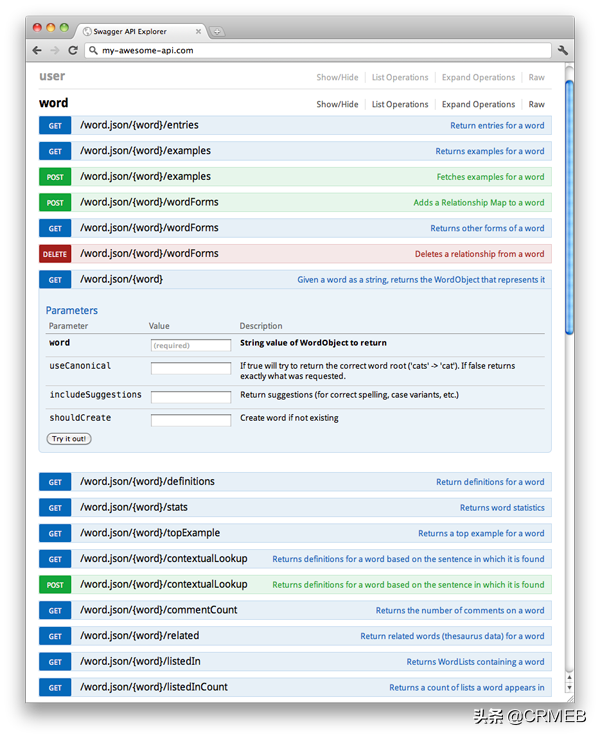Click the required word value field
Image resolution: width=600 pixels, height=738 pixels.
coord(191,345)
